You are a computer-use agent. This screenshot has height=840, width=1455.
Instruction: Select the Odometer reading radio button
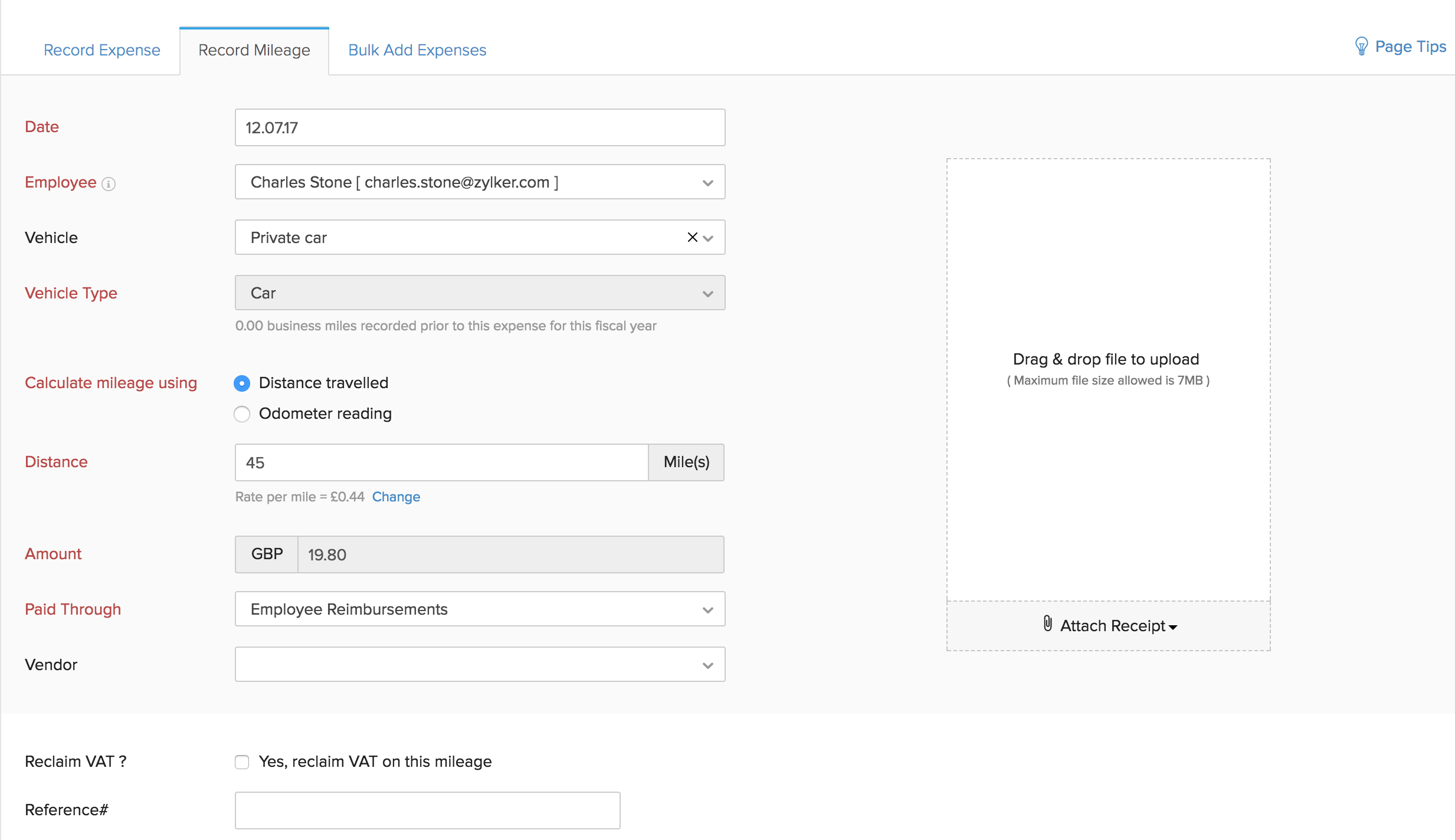tap(242, 414)
